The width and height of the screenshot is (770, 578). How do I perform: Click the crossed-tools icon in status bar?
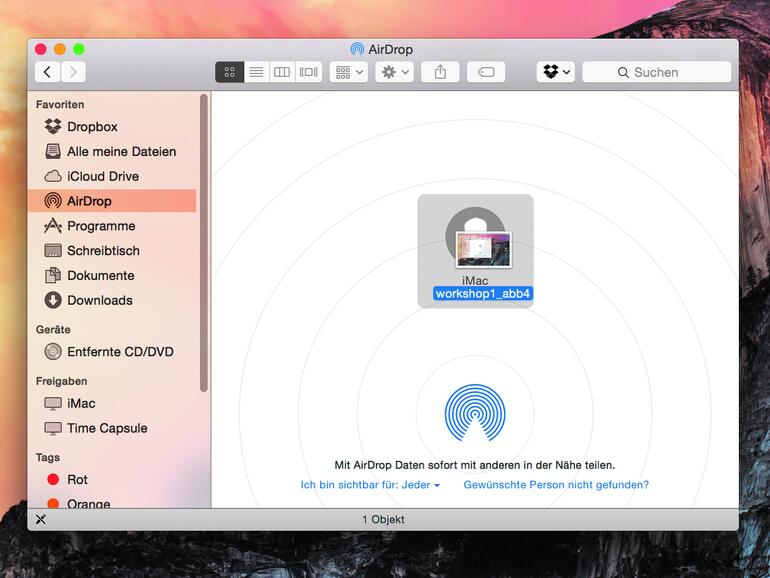click(x=41, y=519)
